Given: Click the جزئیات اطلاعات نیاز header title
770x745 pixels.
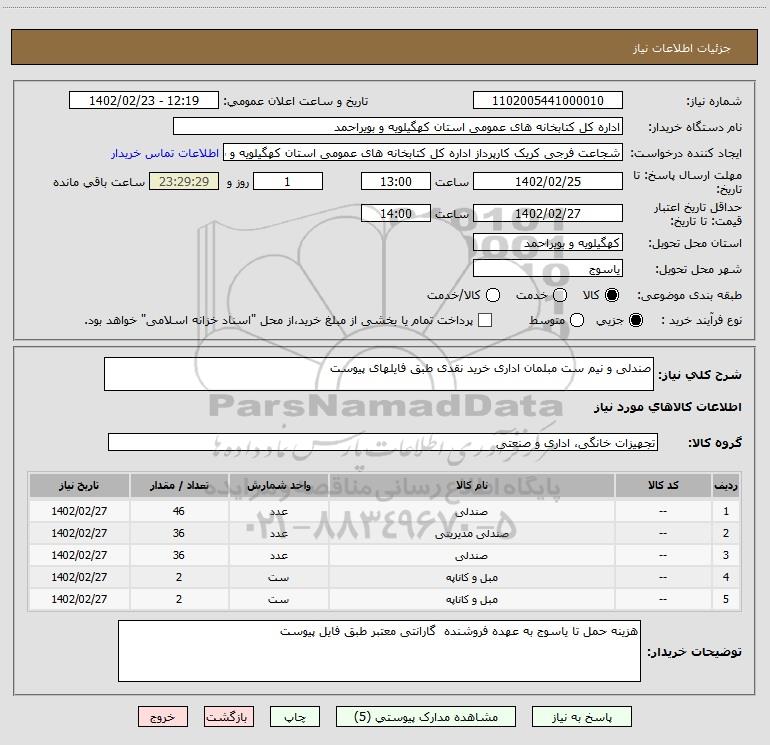Looking at the screenshot, I should [681, 48].
